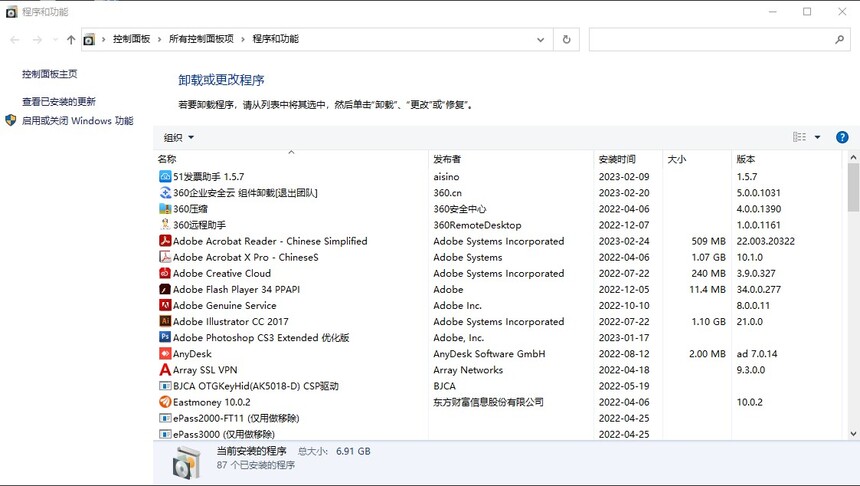Click the 360压缩 program icon
The image size is (860, 486).
165,209
